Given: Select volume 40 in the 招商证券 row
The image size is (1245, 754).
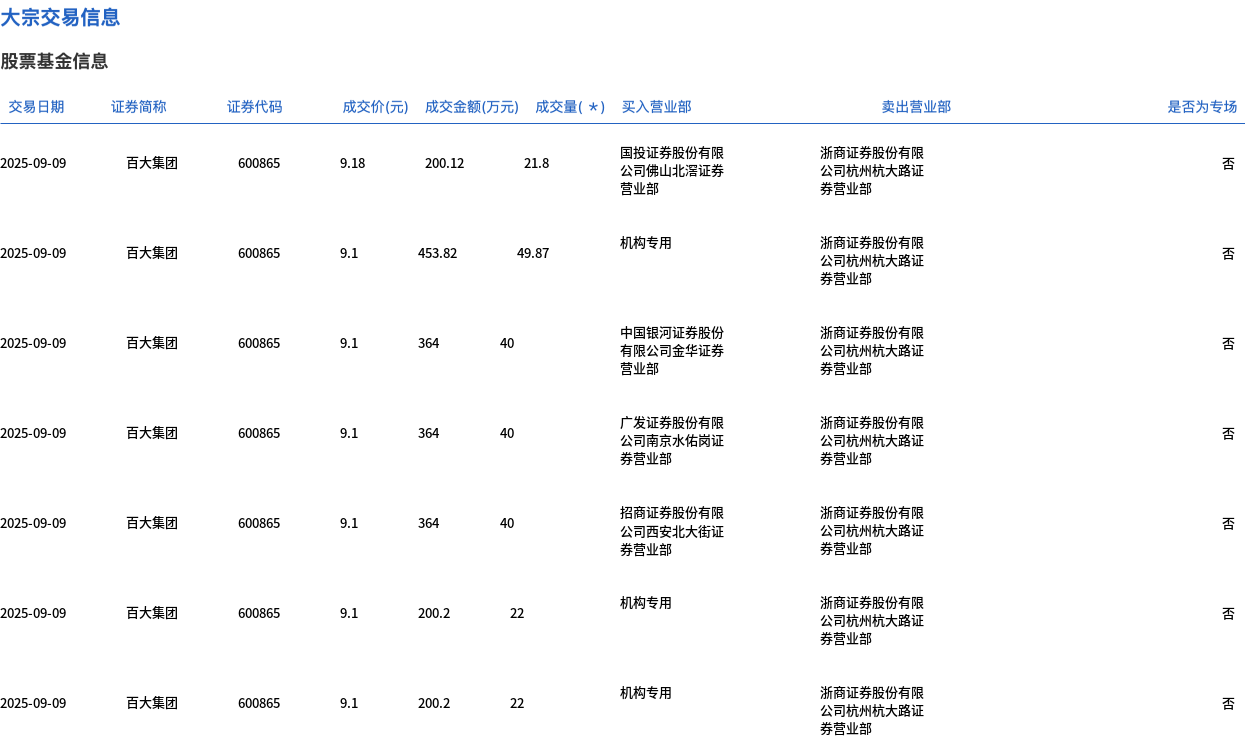Looking at the screenshot, I should (507, 523).
